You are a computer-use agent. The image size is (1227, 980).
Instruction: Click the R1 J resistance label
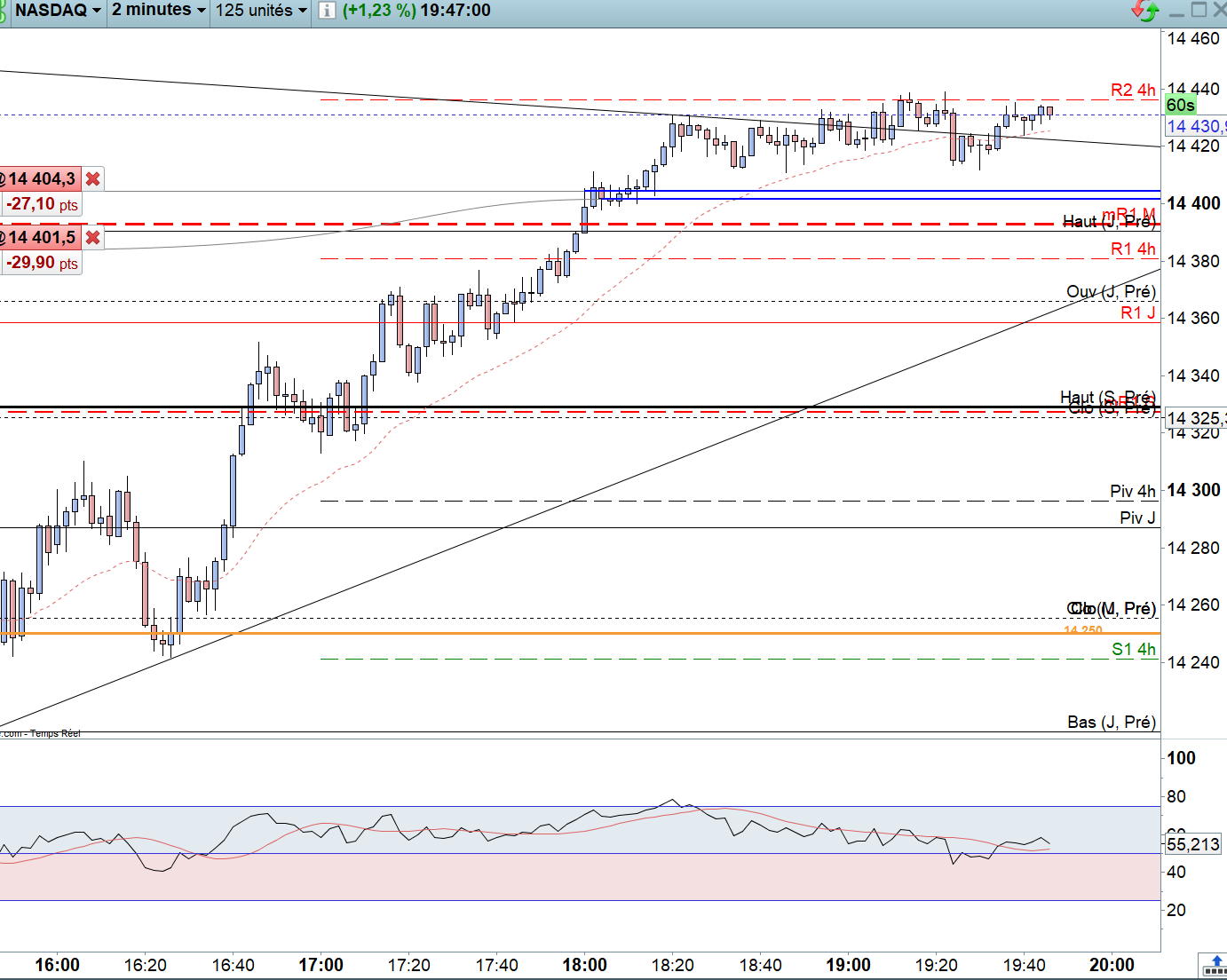coord(1138,312)
